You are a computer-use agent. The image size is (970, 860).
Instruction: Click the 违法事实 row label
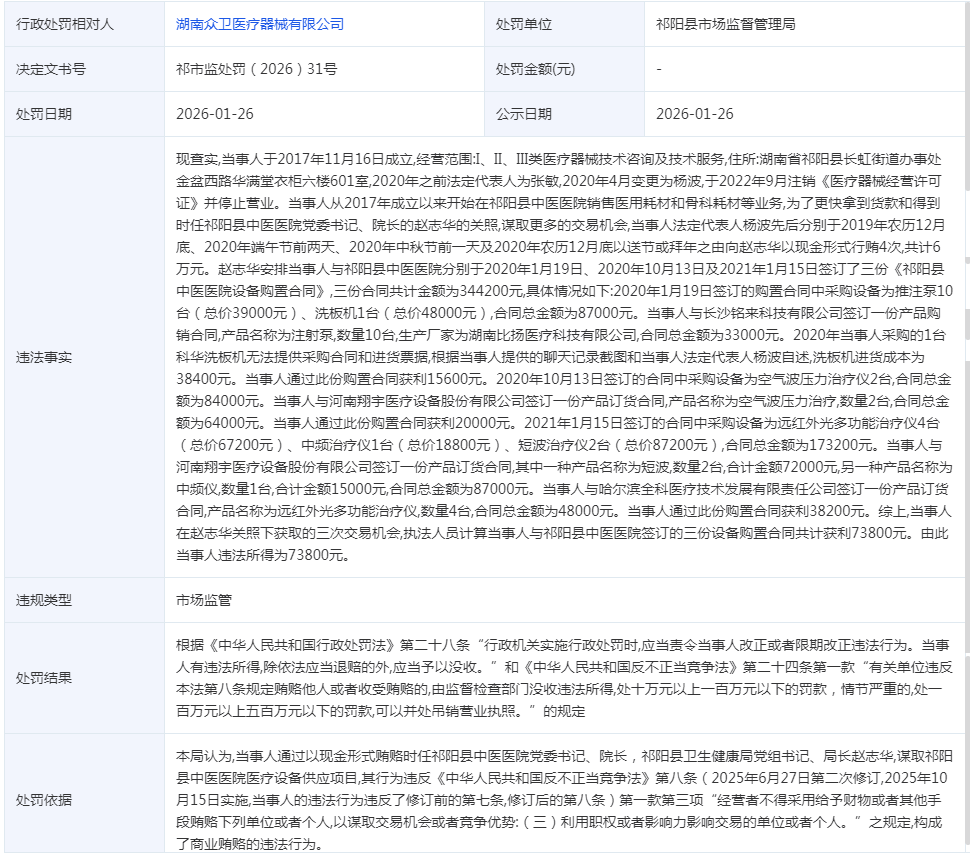click(x=44, y=357)
